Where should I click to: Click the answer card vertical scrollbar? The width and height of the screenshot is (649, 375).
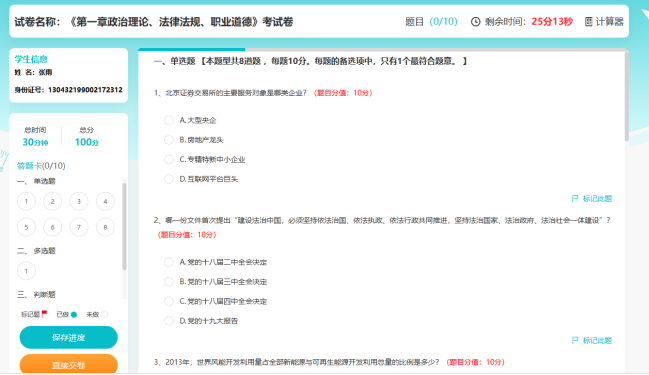(124, 226)
